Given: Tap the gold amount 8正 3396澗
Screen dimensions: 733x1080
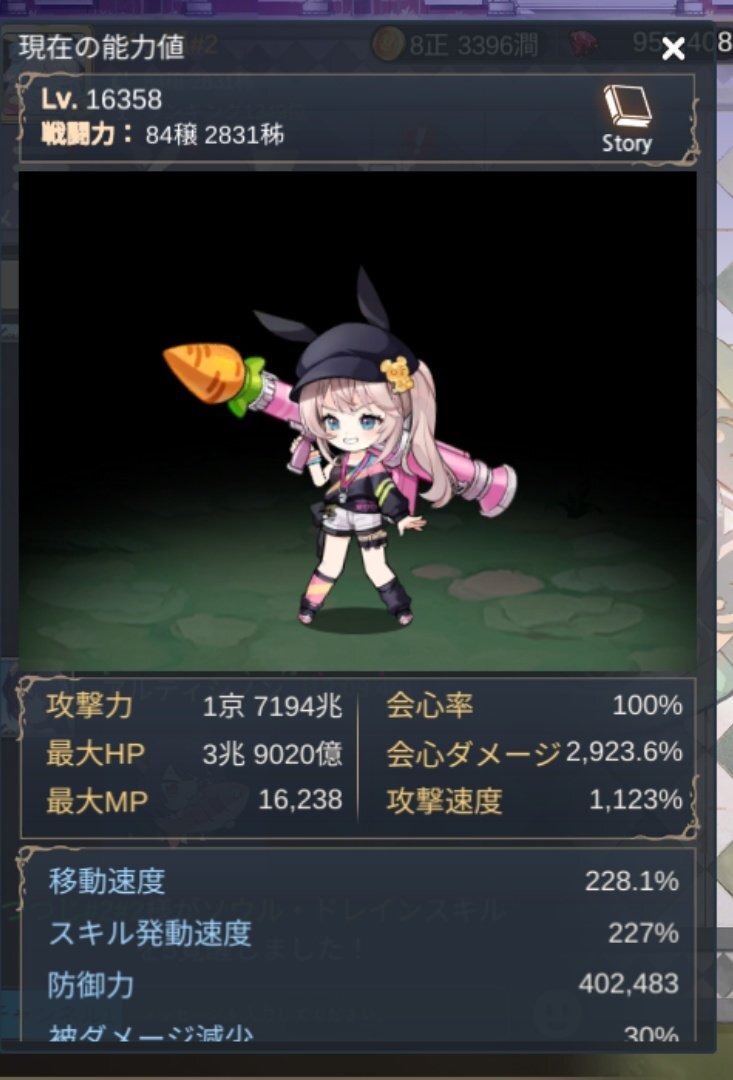Looking at the screenshot, I should tap(473, 45).
